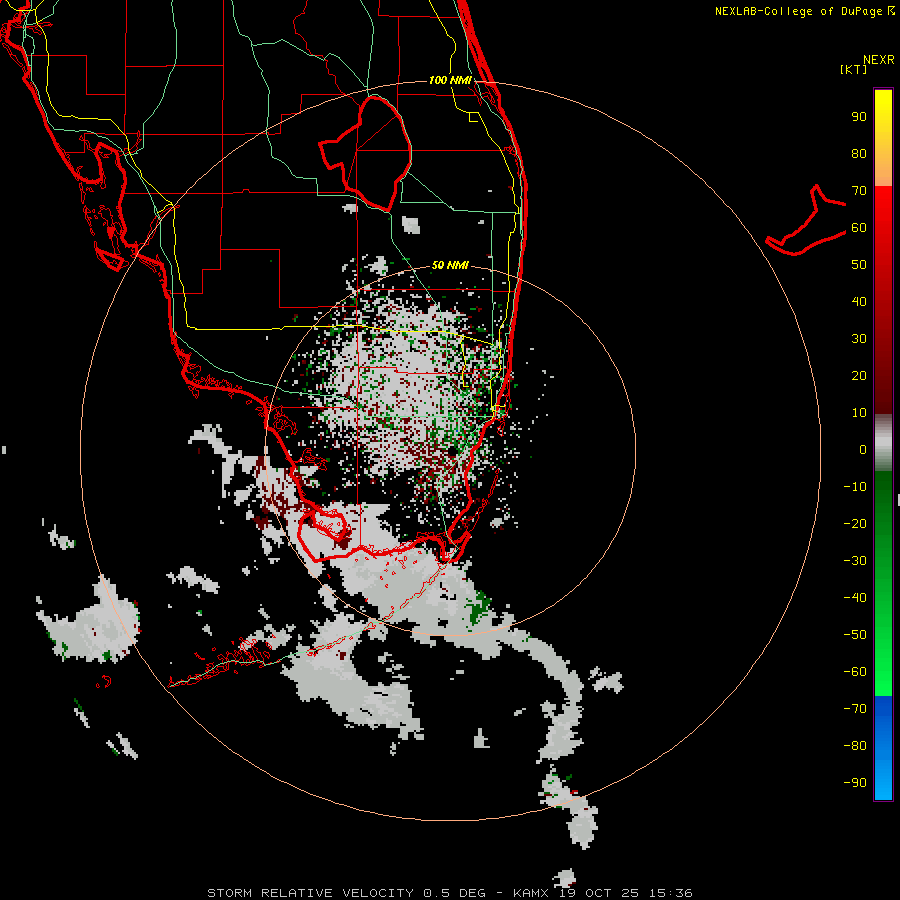Click the 70 value on the velocity scale
Image resolution: width=900 pixels, height=900 pixels.
pos(859,191)
